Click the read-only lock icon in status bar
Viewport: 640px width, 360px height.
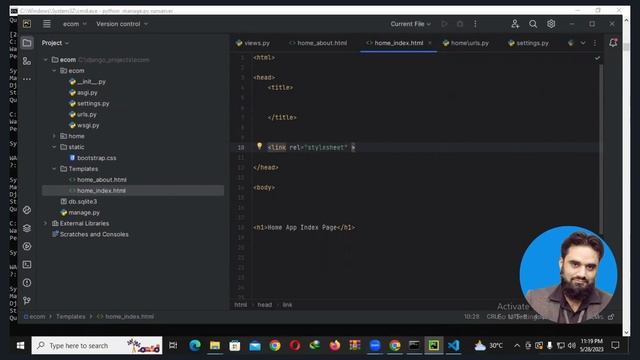(x=611, y=317)
